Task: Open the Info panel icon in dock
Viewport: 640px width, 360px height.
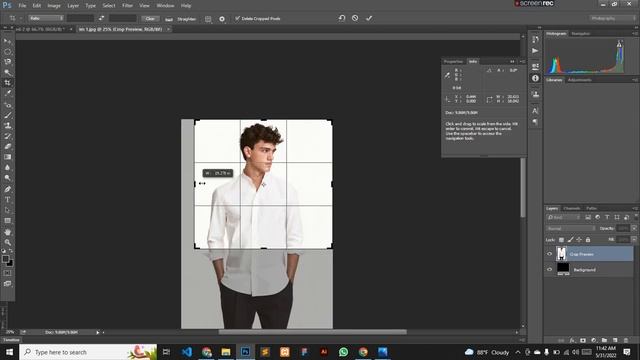Action: pyautogui.click(x=535, y=78)
